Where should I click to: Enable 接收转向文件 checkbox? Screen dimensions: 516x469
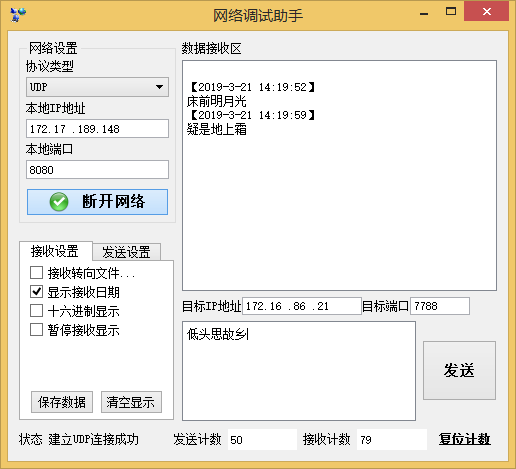pos(37,273)
